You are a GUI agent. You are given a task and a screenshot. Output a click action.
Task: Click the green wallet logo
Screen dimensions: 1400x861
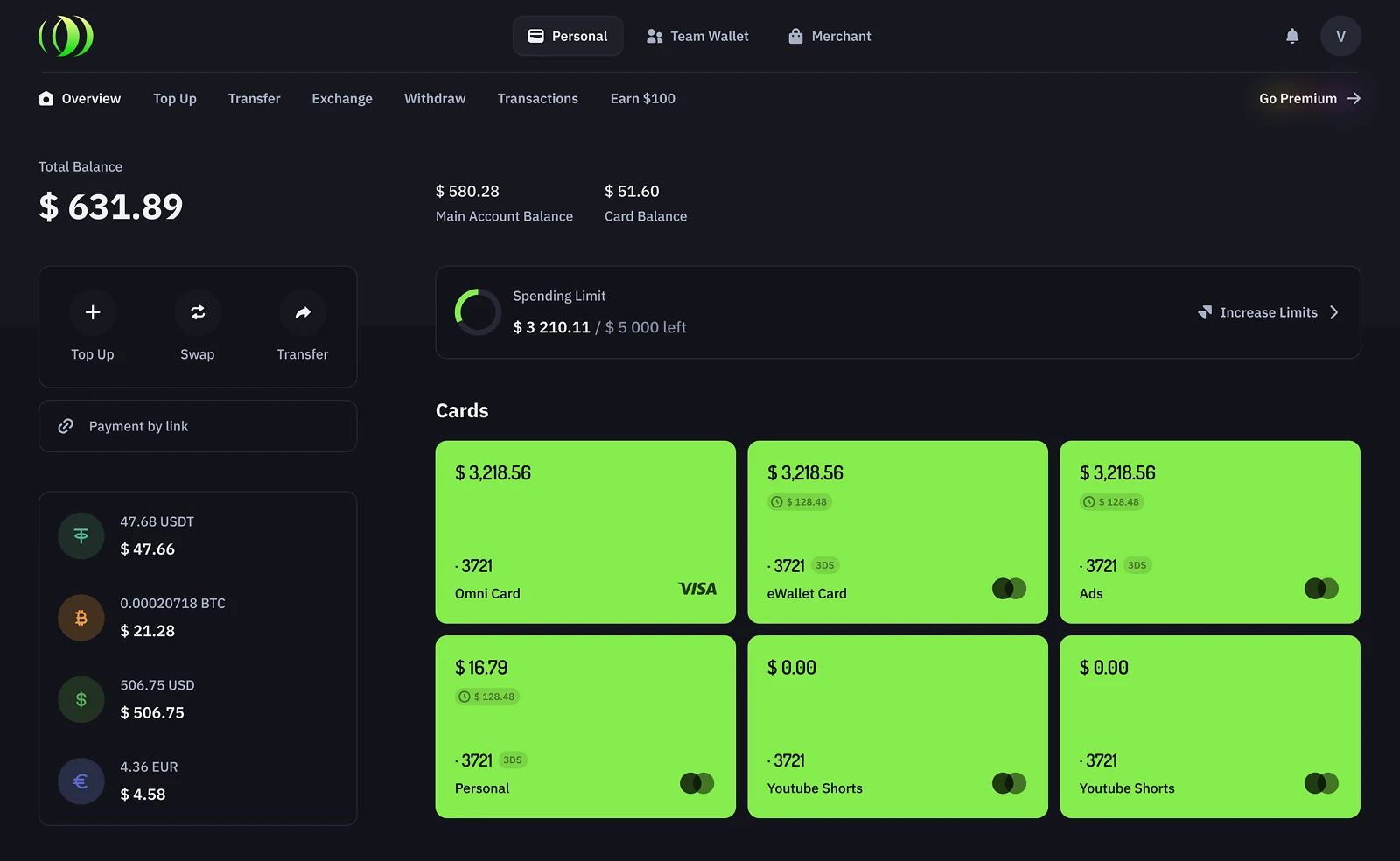(x=66, y=36)
